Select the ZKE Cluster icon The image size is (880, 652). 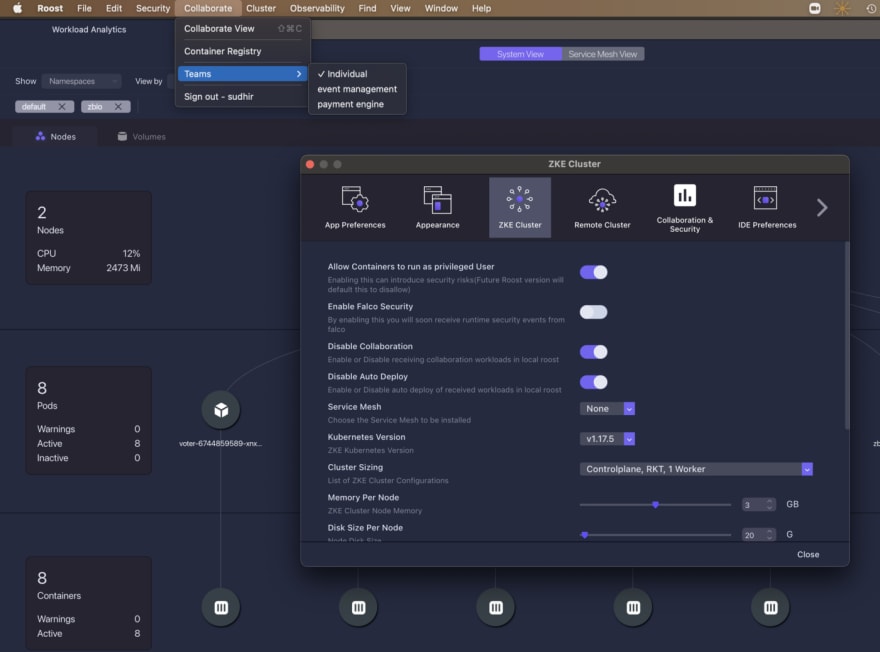click(x=520, y=207)
